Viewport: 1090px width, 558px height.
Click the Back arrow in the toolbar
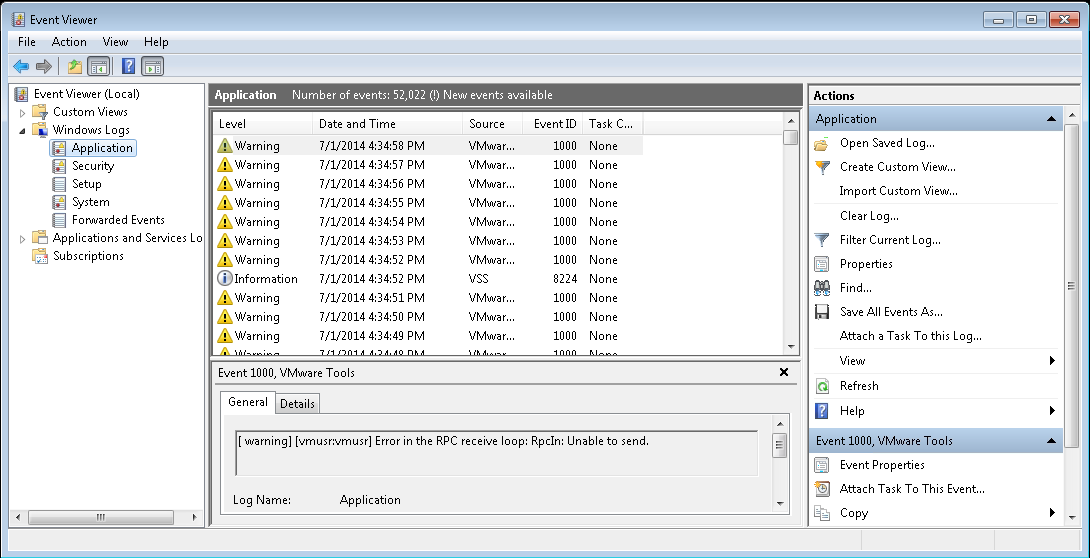pyautogui.click(x=21, y=67)
